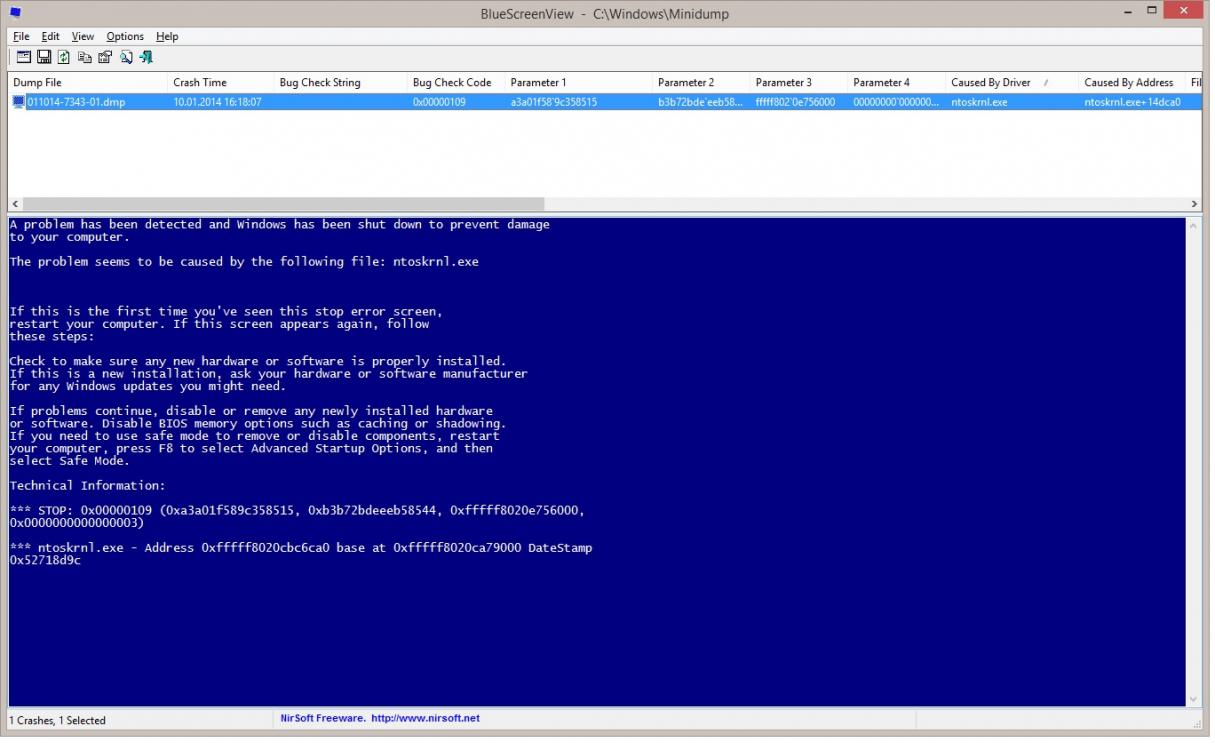Sort by Parameter 2 column header
Viewport: 1215px width, 750px height.
(x=700, y=82)
